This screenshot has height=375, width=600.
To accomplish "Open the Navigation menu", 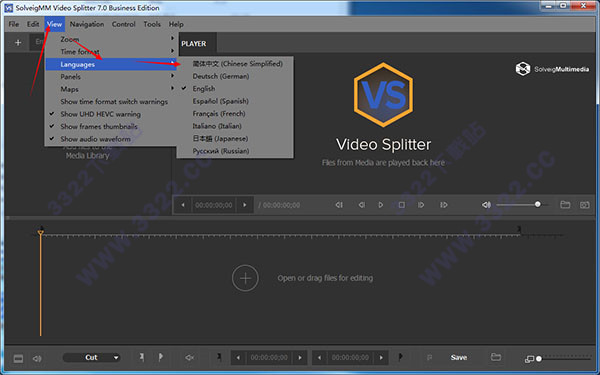I will point(87,24).
